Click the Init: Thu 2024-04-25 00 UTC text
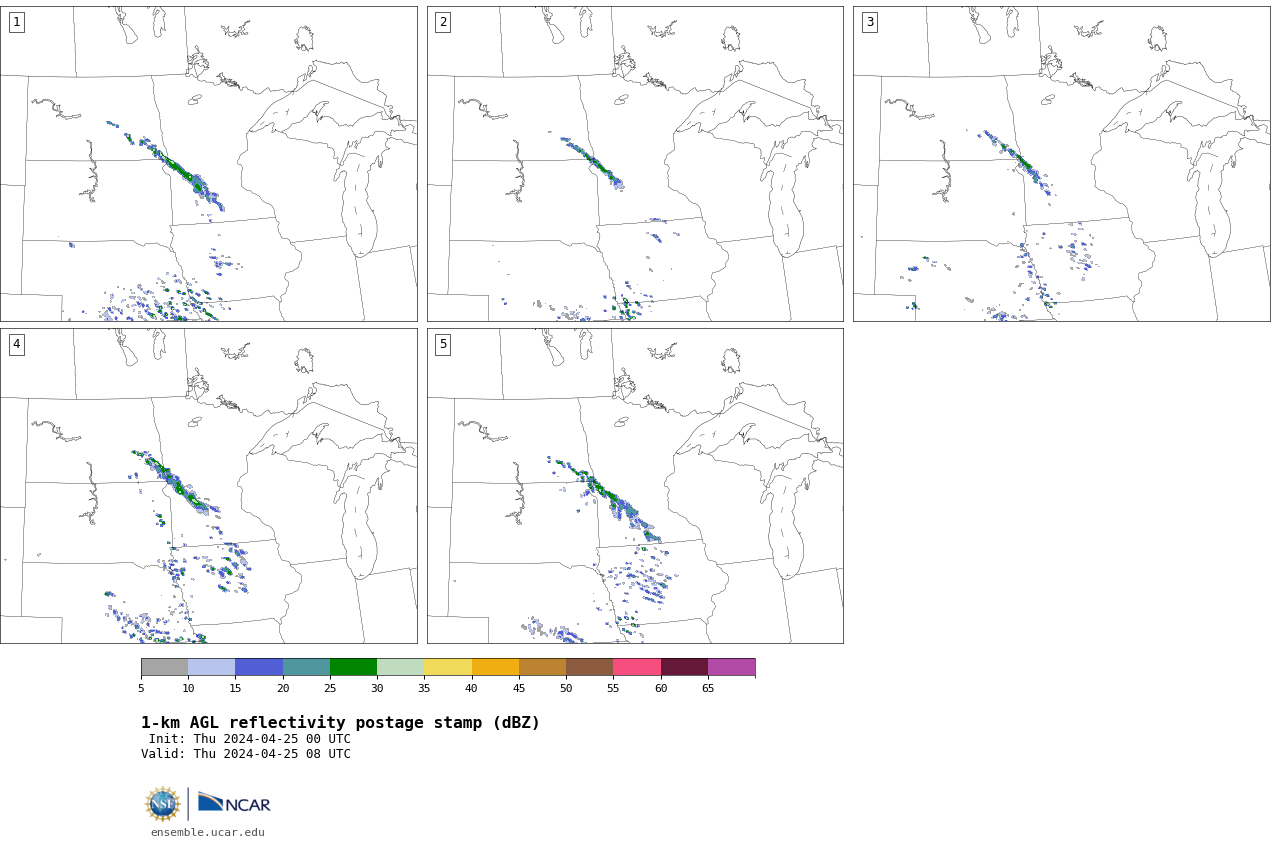 coord(250,739)
